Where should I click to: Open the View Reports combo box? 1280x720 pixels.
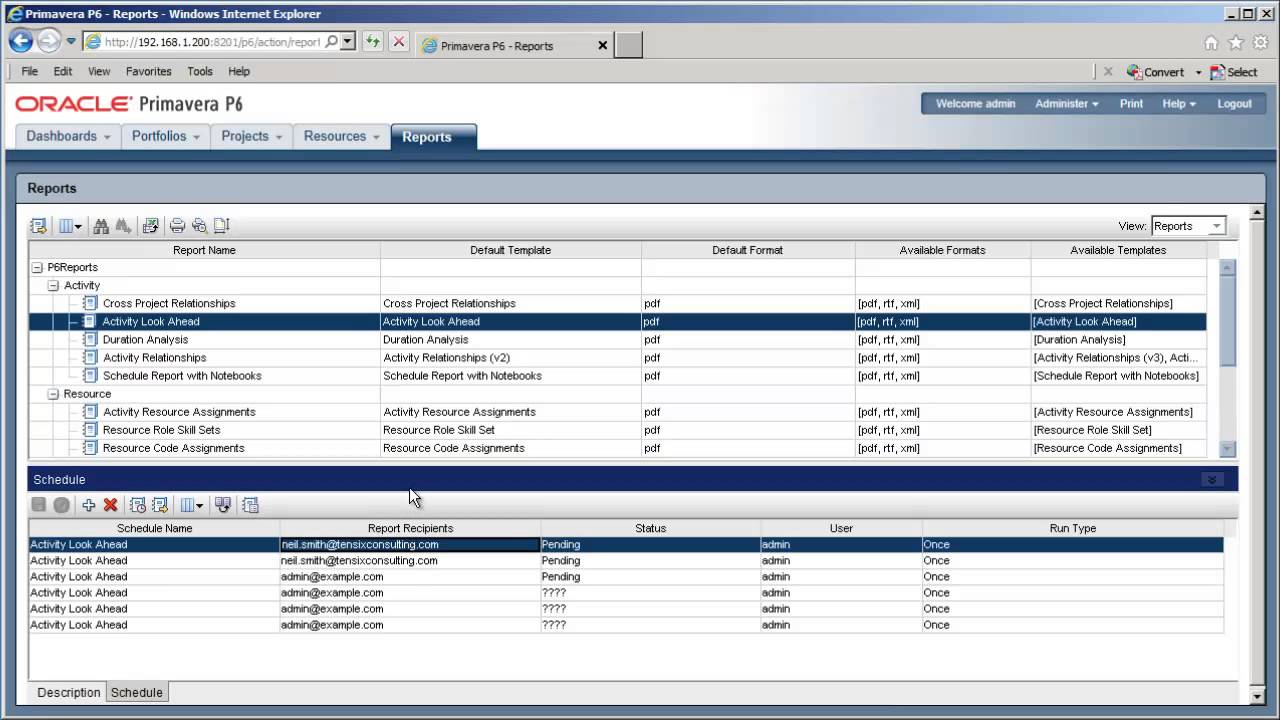coord(1188,226)
